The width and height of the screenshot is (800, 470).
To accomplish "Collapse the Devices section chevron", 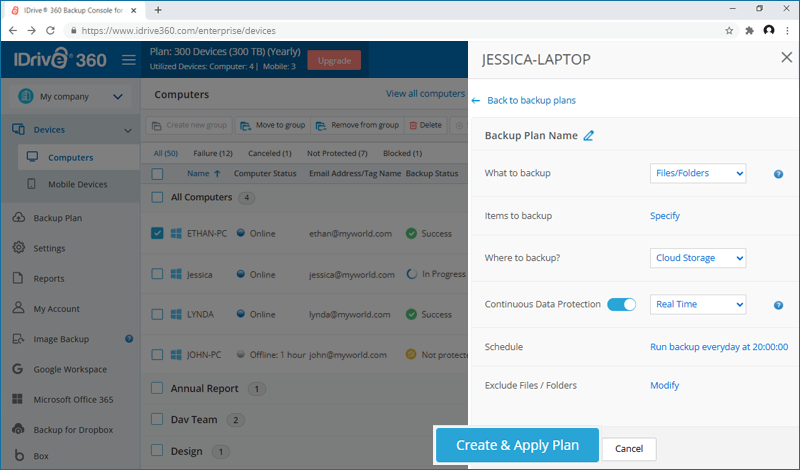I will 128,130.
